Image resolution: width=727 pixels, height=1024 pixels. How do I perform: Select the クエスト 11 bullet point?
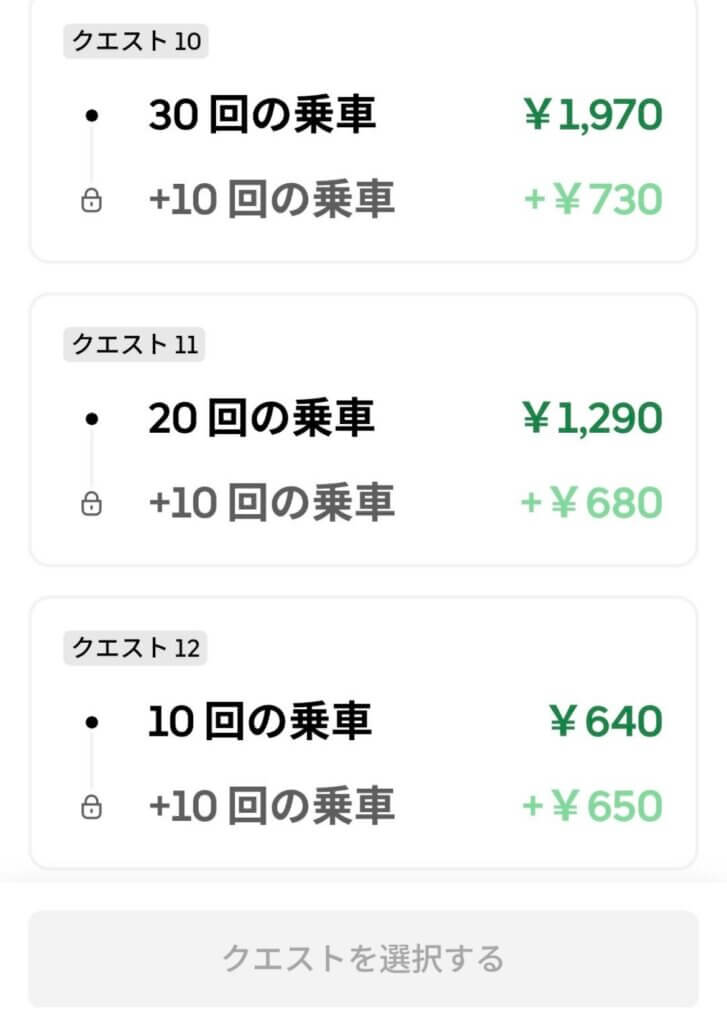coord(92,419)
